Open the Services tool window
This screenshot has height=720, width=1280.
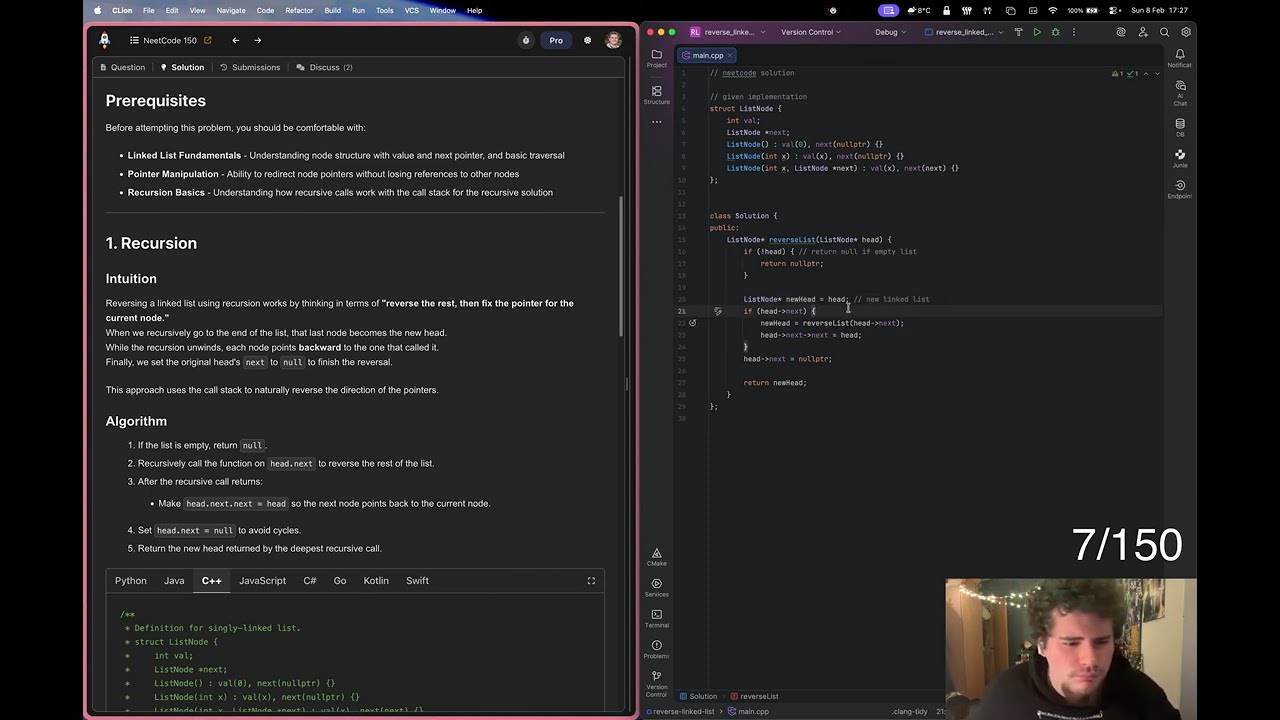click(656, 587)
